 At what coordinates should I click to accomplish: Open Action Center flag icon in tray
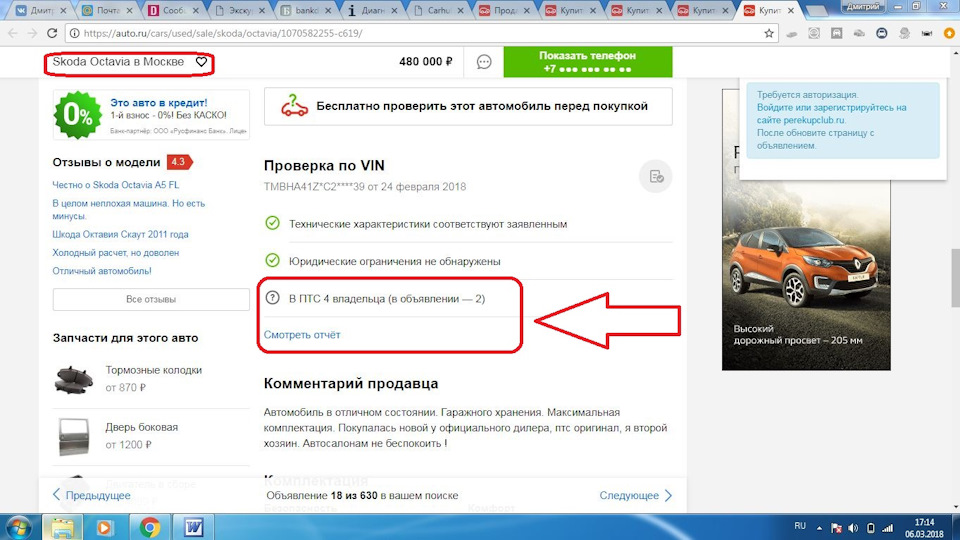836,528
